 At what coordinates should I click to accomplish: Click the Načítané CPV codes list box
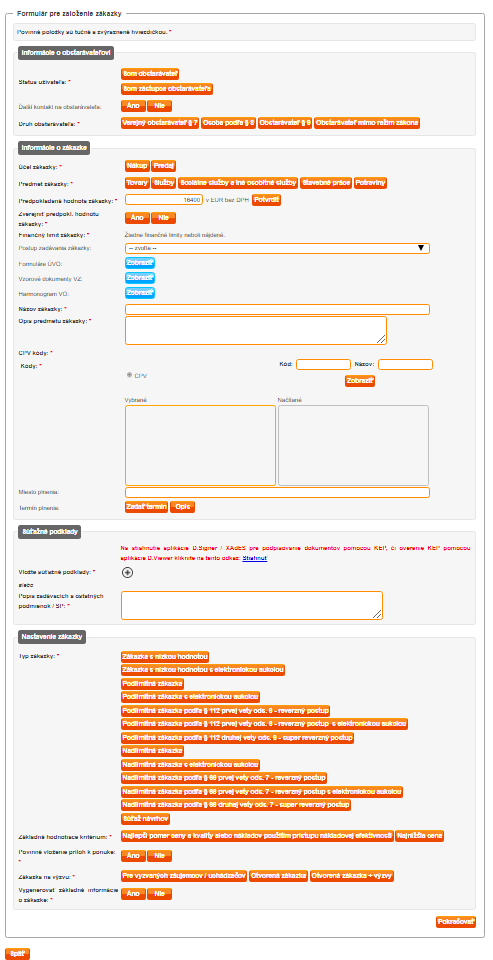coord(353,445)
